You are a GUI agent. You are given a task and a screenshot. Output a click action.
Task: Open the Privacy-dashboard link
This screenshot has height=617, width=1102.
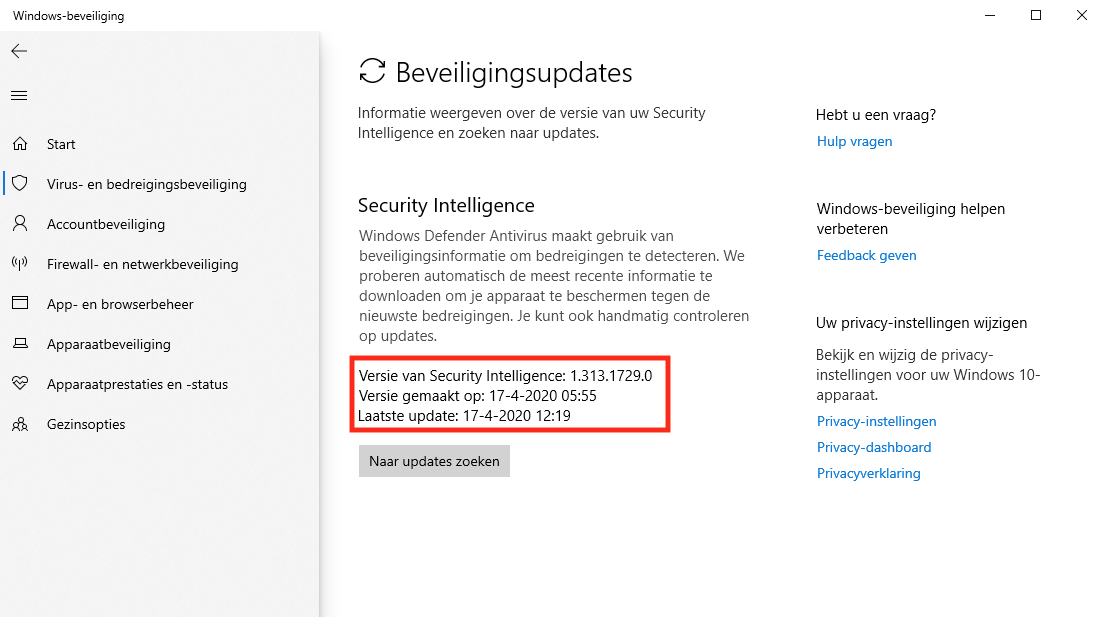[873, 447]
